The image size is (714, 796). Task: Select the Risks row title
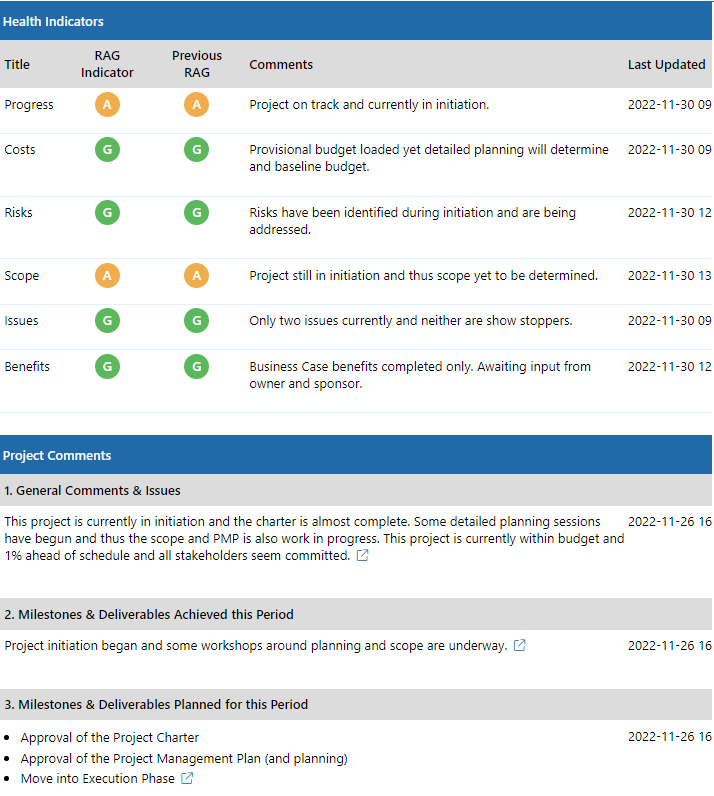tap(18, 213)
